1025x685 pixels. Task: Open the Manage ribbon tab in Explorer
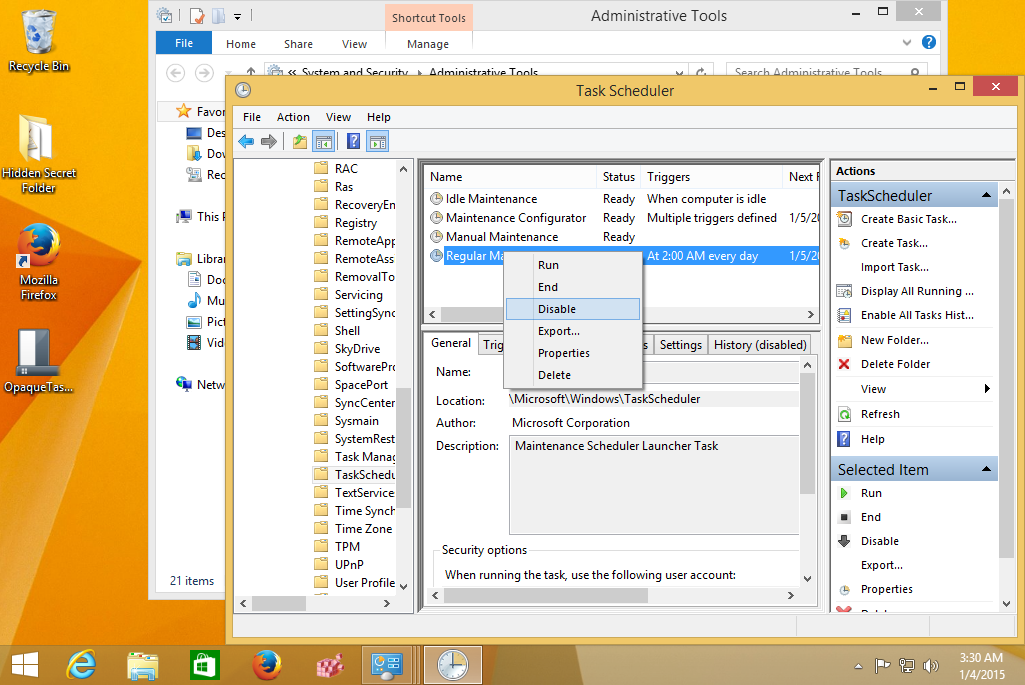click(x=428, y=44)
